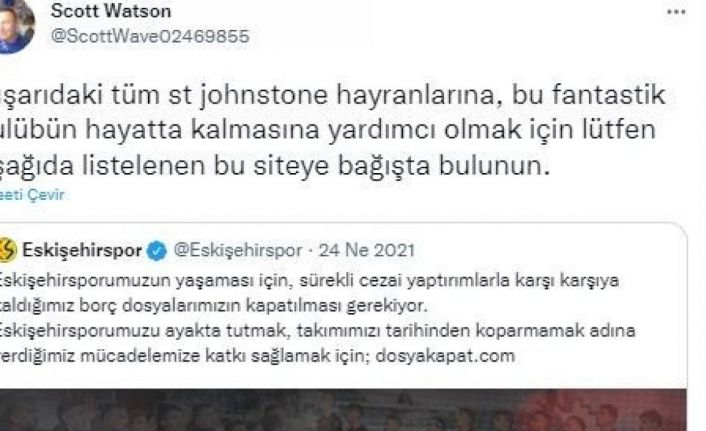Click the @Eskişehirspor handle in the quoted tweet
Screen dimensions: 706x431
click(238, 250)
